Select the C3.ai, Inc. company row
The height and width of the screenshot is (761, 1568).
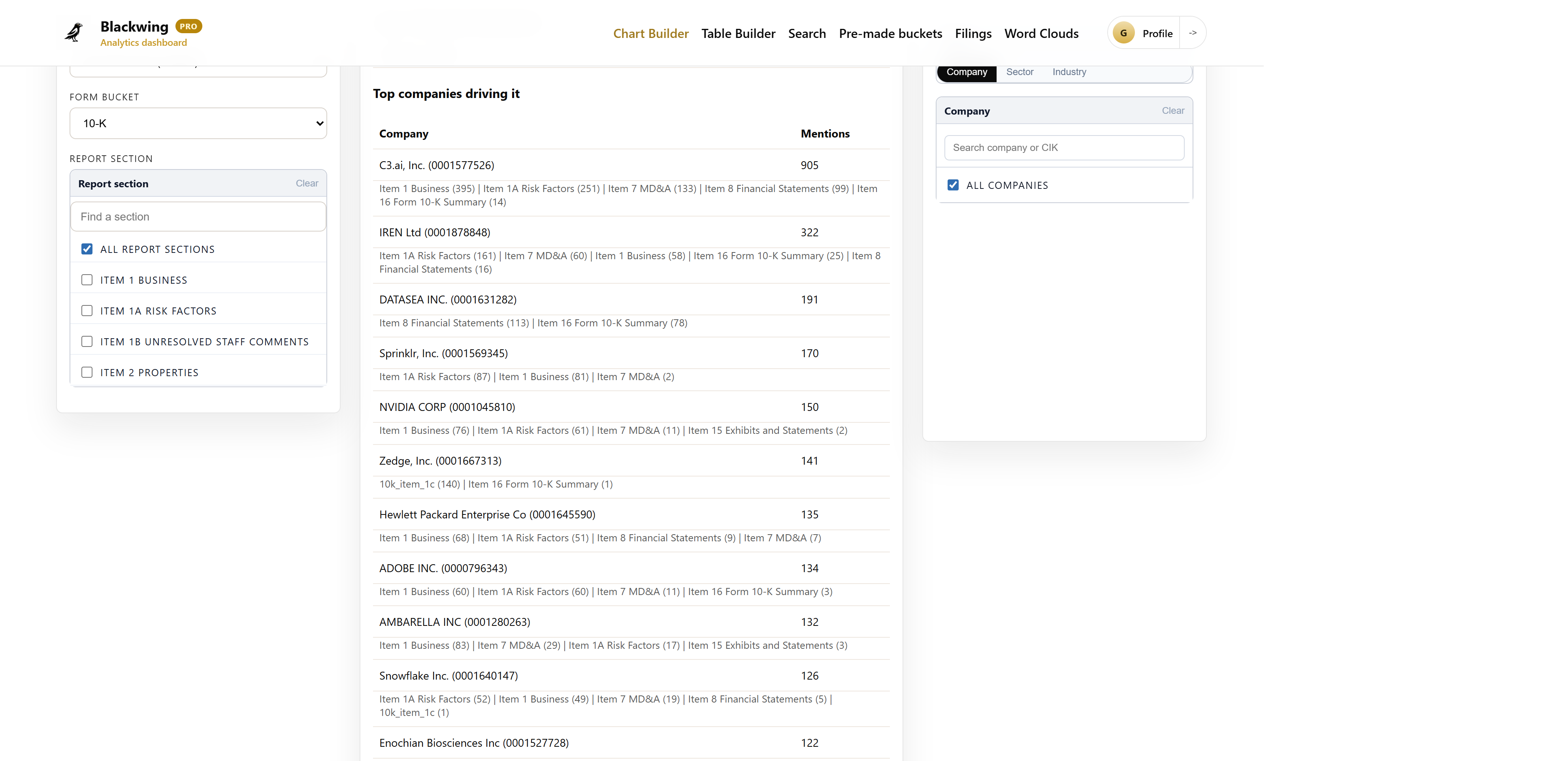(436, 166)
